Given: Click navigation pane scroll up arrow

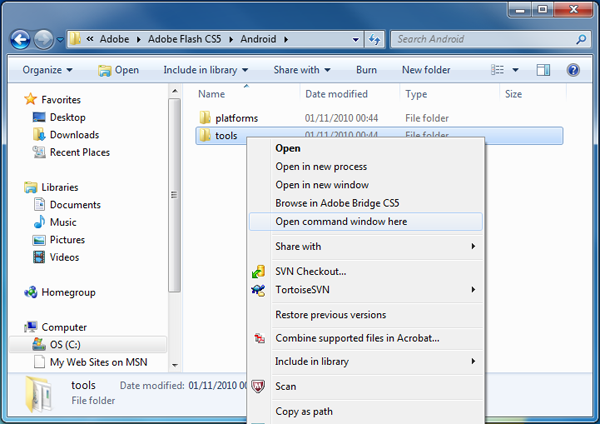Looking at the screenshot, I should click(175, 91).
